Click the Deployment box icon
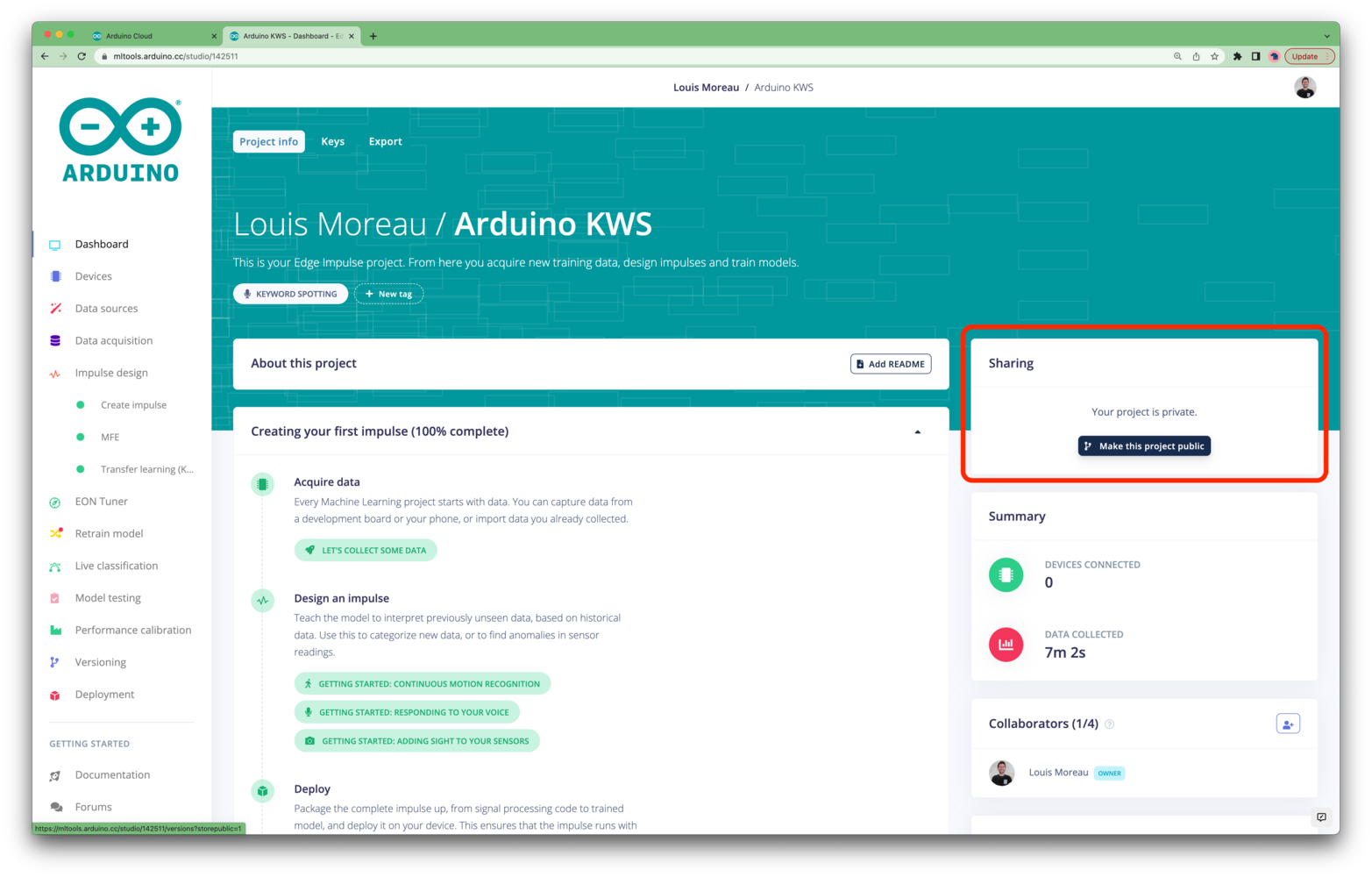This screenshot has width=1372, height=877. 55,695
